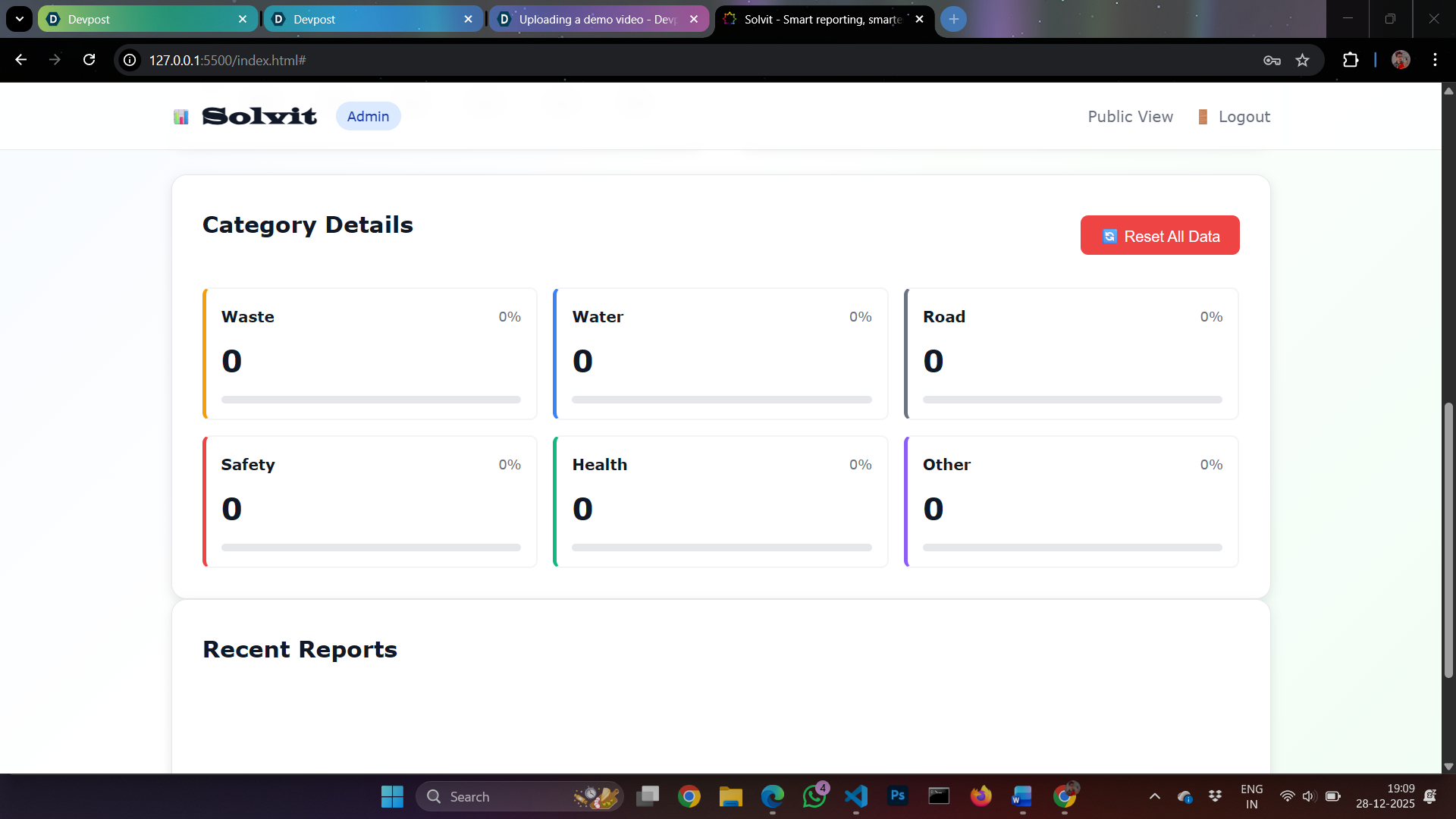Viewport: 1456px width, 819px height.
Task: Switch to the first Devpost tab
Action: 147,19
